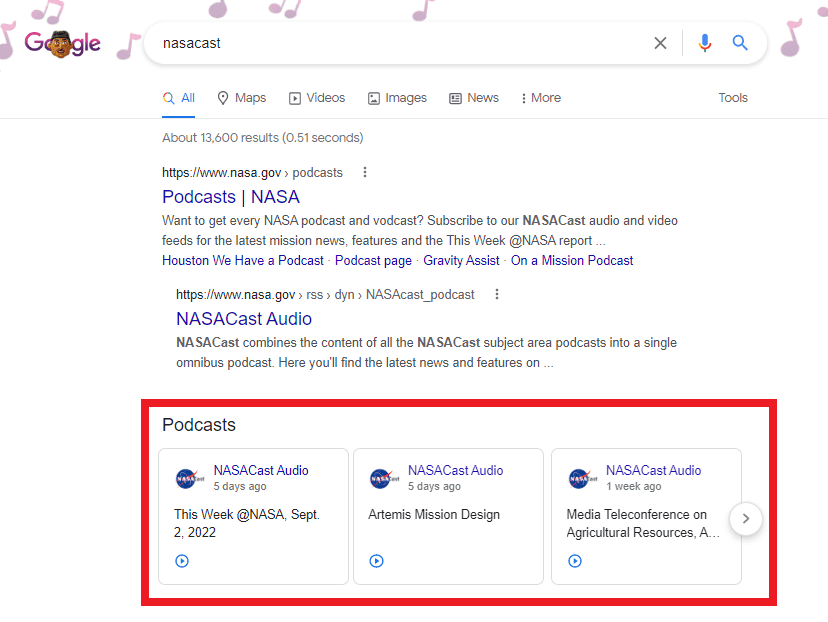Click the Google doodle logo

(x=62, y=43)
